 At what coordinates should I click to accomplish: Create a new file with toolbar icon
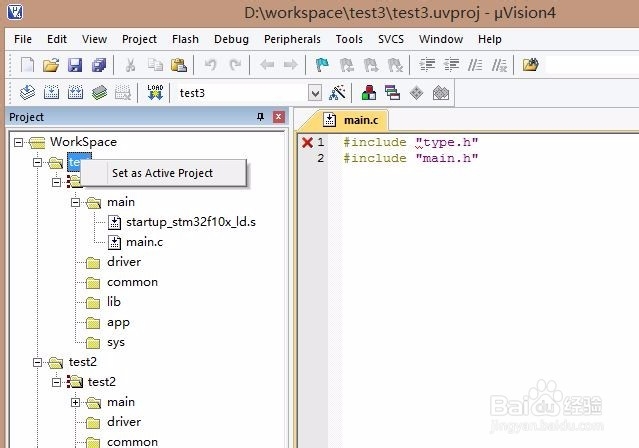(27, 64)
